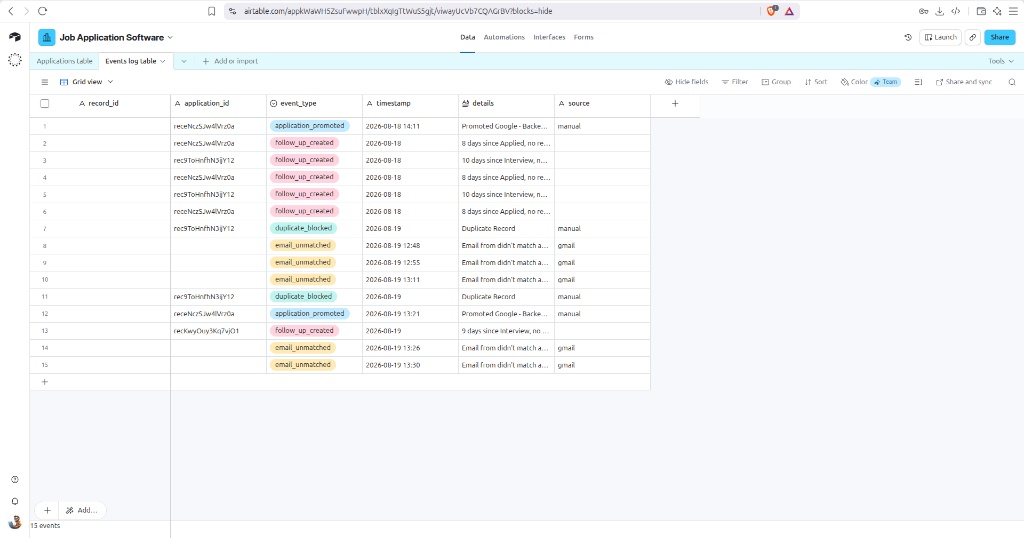Image resolution: width=1024 pixels, height=538 pixels.
Task: Click the Duplicate Record details in row 11
Action: click(x=506, y=296)
